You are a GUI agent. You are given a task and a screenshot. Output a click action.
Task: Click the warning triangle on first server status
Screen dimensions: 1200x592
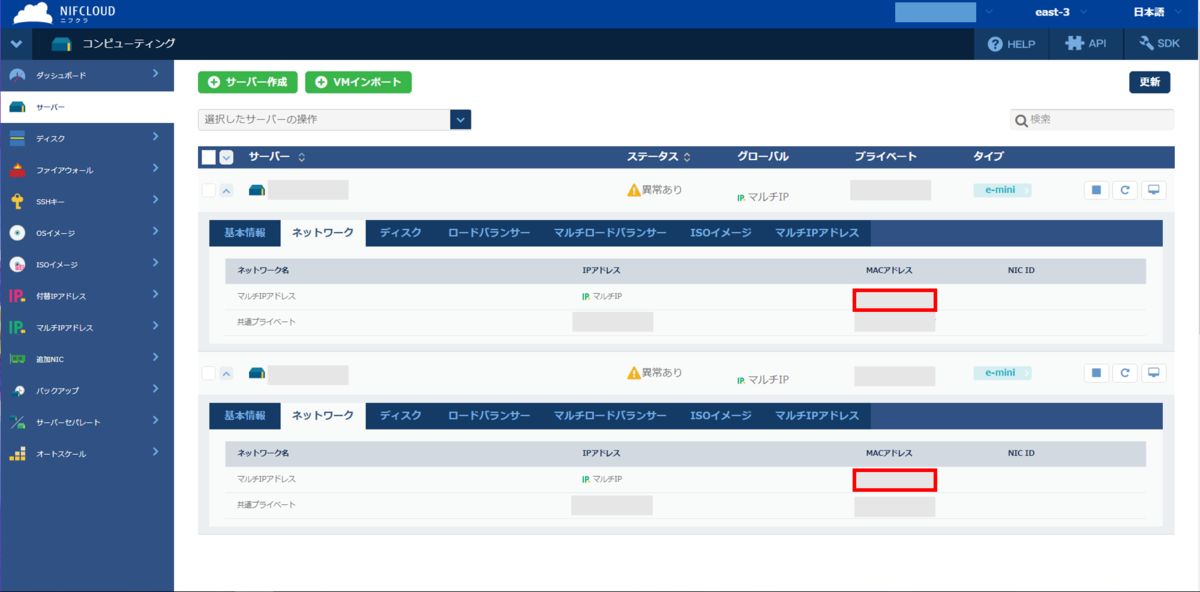click(x=633, y=190)
